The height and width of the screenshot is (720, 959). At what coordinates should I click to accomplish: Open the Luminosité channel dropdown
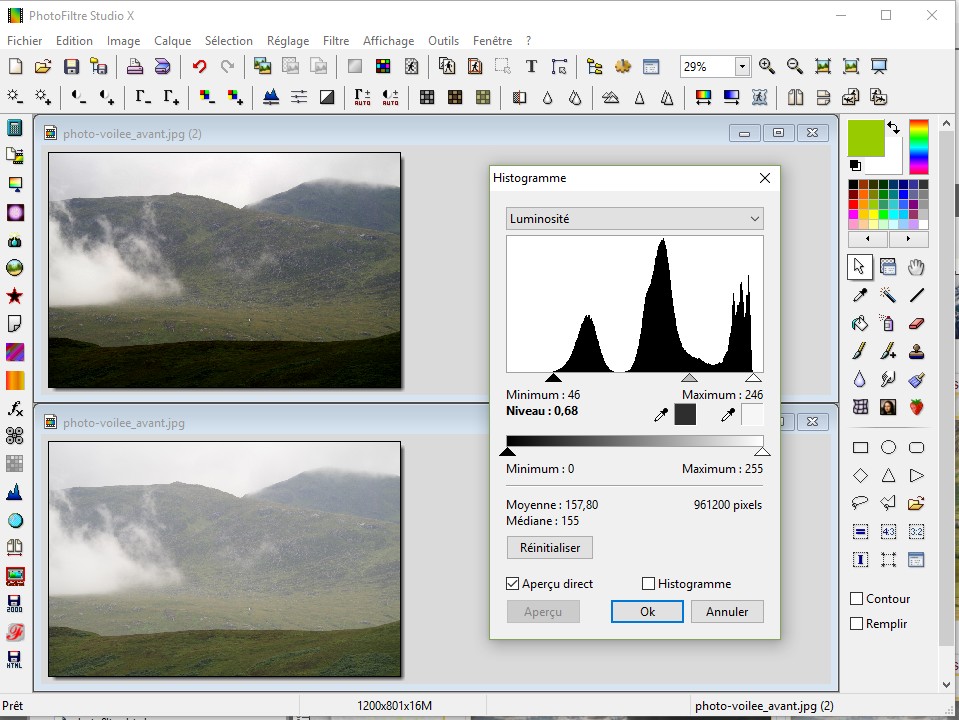pyautogui.click(x=634, y=218)
